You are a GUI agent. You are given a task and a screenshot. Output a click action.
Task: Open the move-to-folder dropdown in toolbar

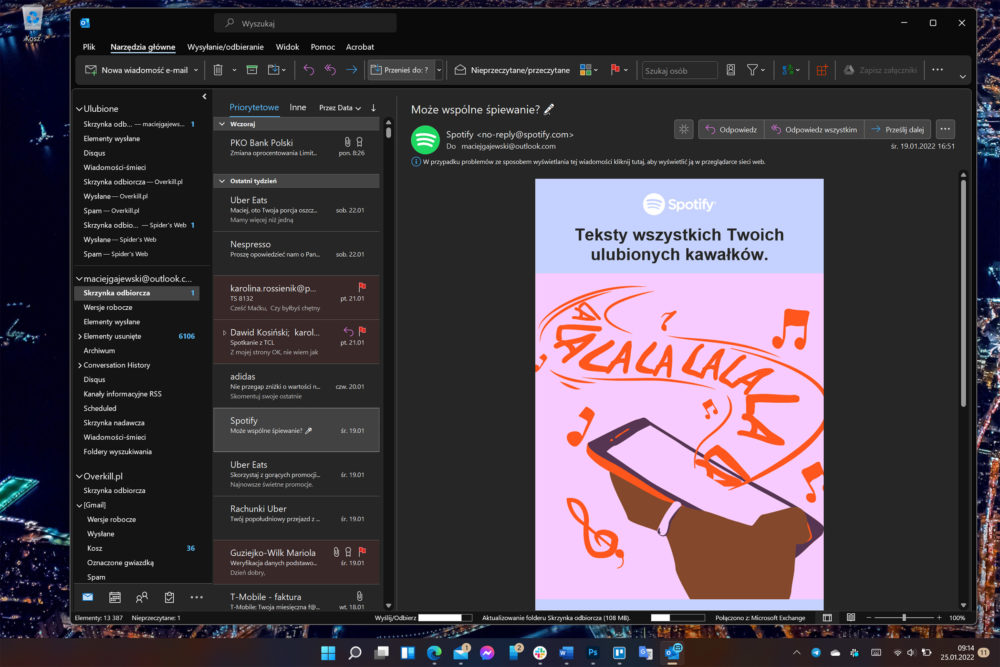click(x=277, y=70)
